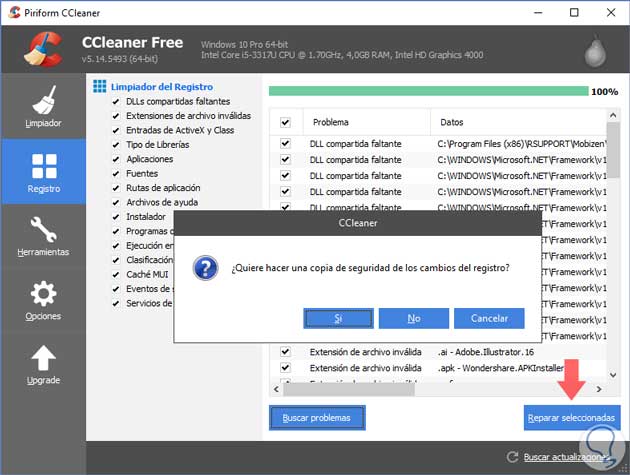630x475 pixels.
Task: Select the .apk Wondershare.APKInstaller entry
Action: [x=501, y=368]
